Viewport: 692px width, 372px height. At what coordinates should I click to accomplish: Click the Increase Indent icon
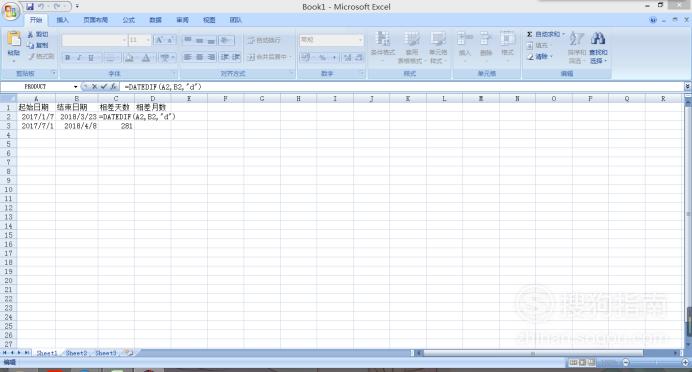(236, 57)
